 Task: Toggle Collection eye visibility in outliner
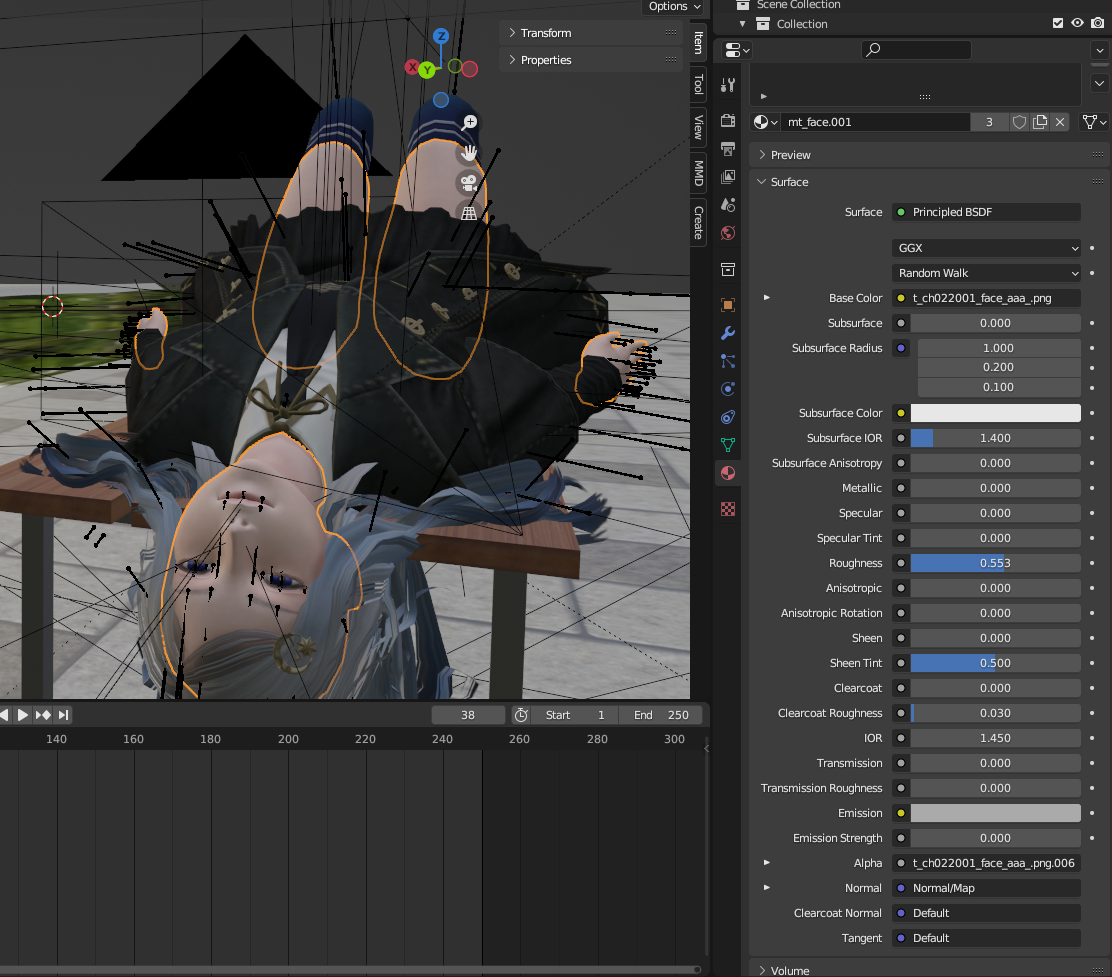[1077, 23]
